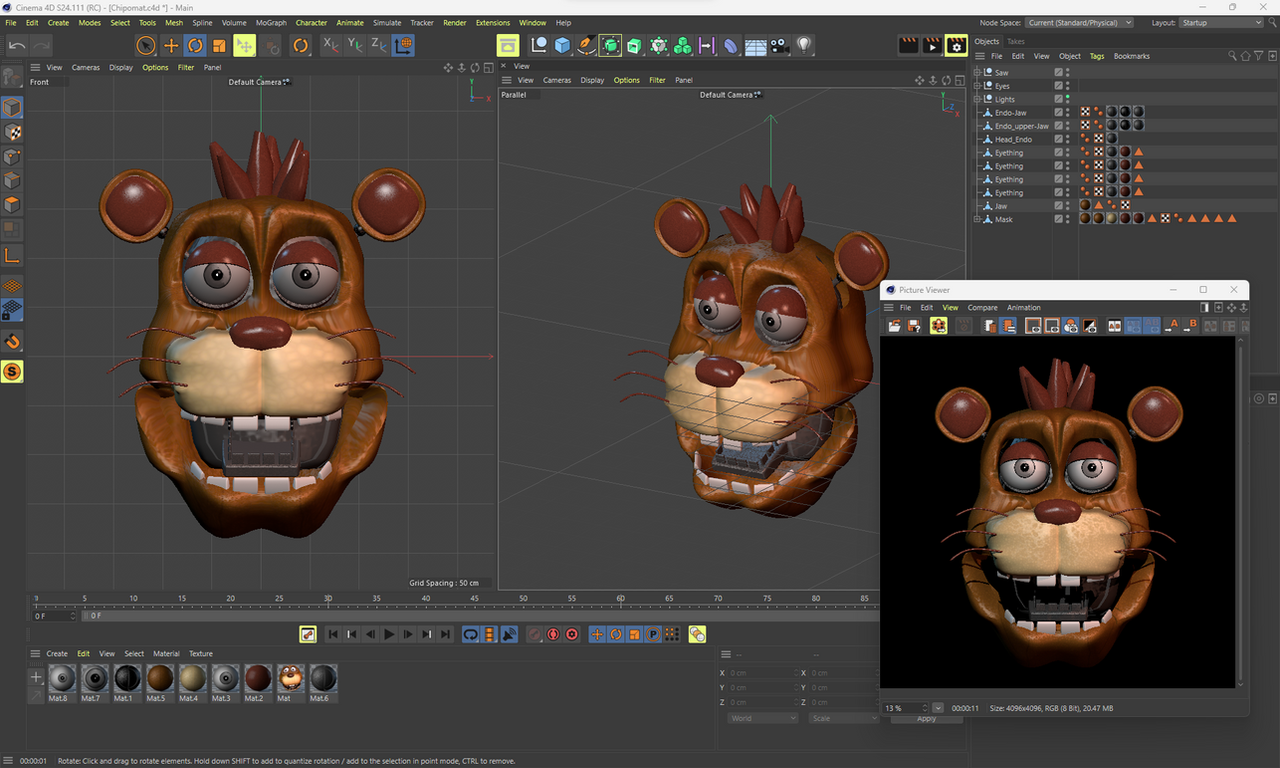Enable the Snap 'S' icon
Viewport: 1280px width, 768px height.
pyautogui.click(x=12, y=372)
